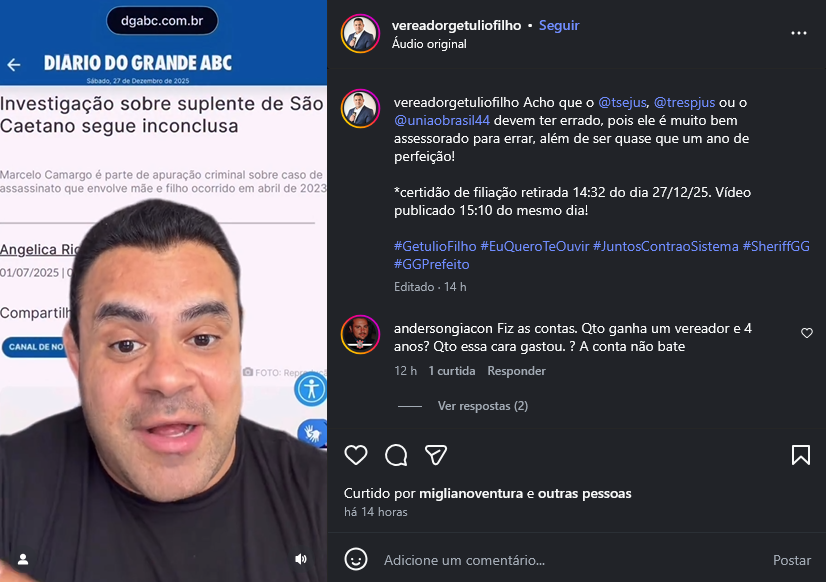View andersongiacon's profile avatar

pyautogui.click(x=360, y=334)
